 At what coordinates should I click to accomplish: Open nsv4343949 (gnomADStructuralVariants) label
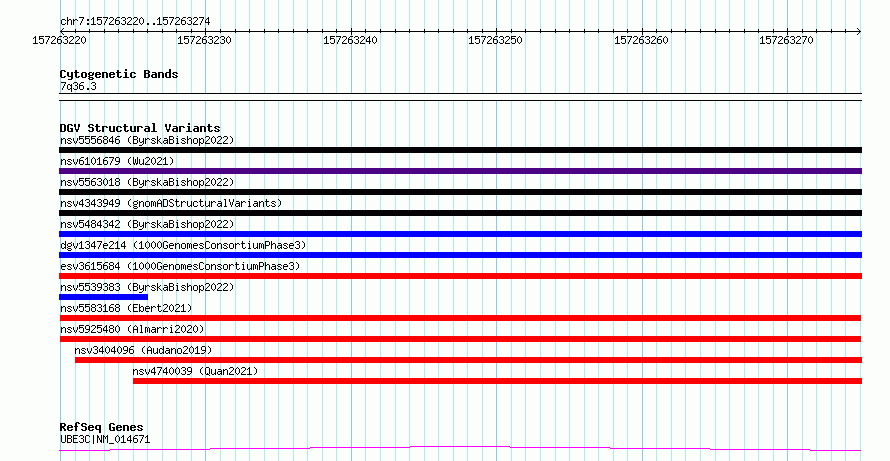tap(171, 203)
